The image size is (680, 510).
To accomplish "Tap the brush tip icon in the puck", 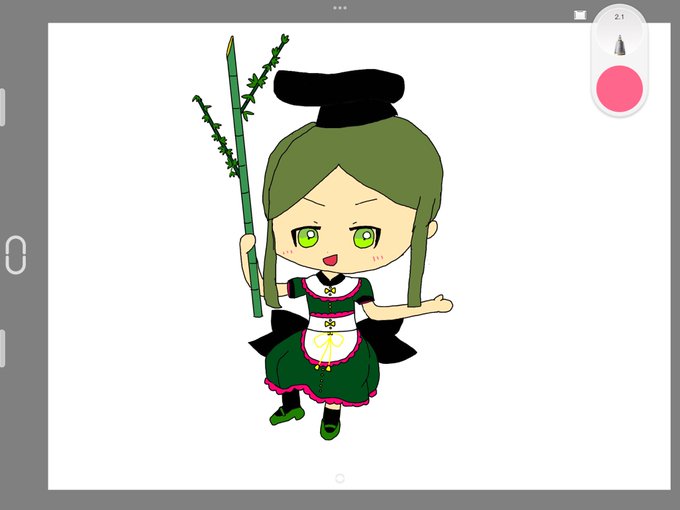I will point(620,46).
